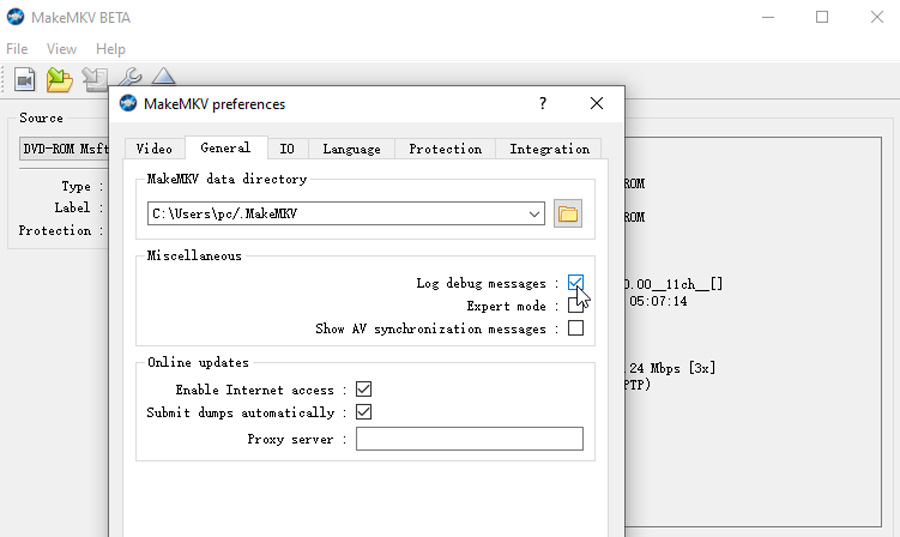Open the DVD-ROM source drive dropdown
This screenshot has height=537, width=900.
click(64, 149)
